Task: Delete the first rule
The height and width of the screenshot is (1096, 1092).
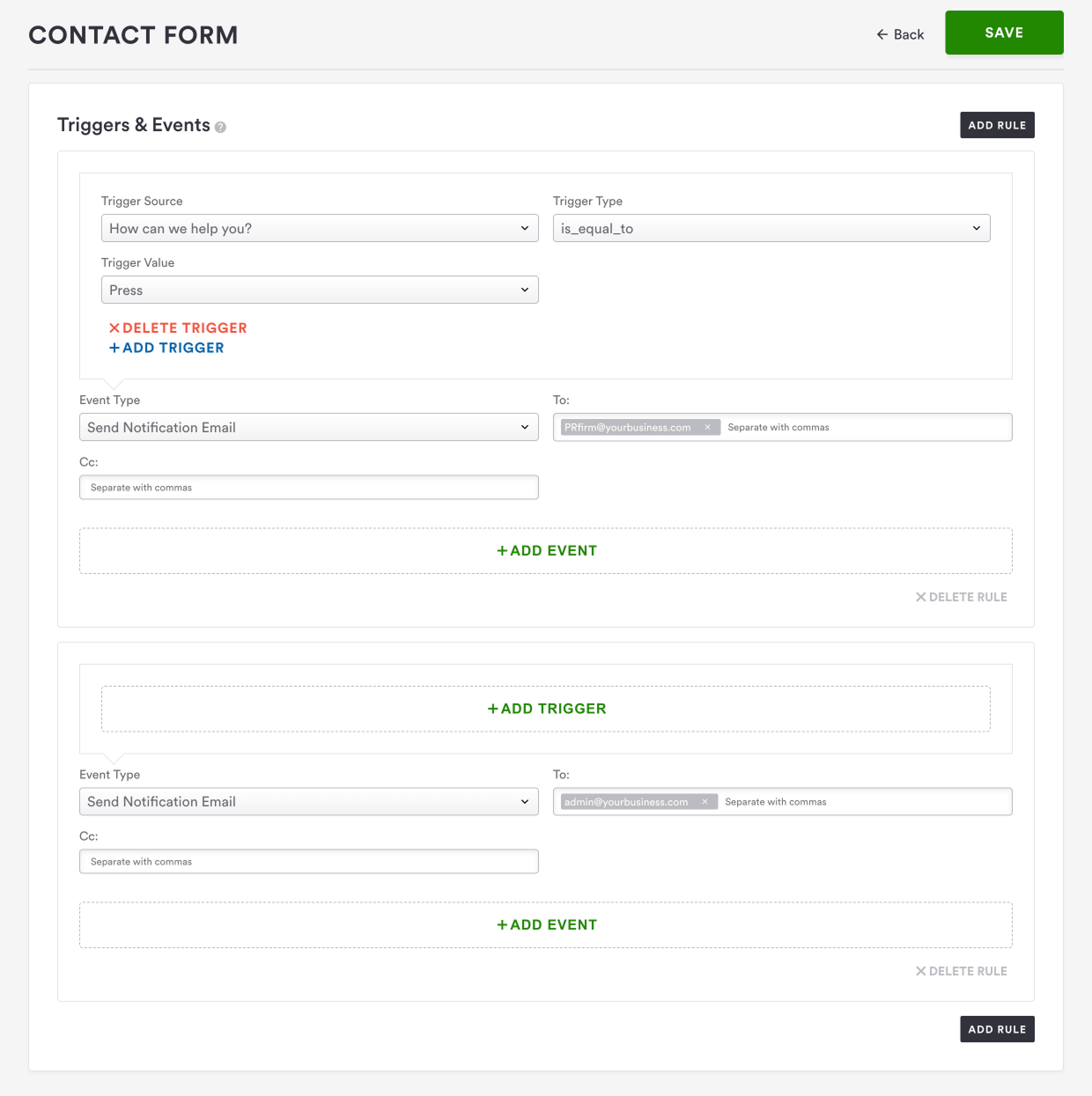Action: tap(961, 597)
